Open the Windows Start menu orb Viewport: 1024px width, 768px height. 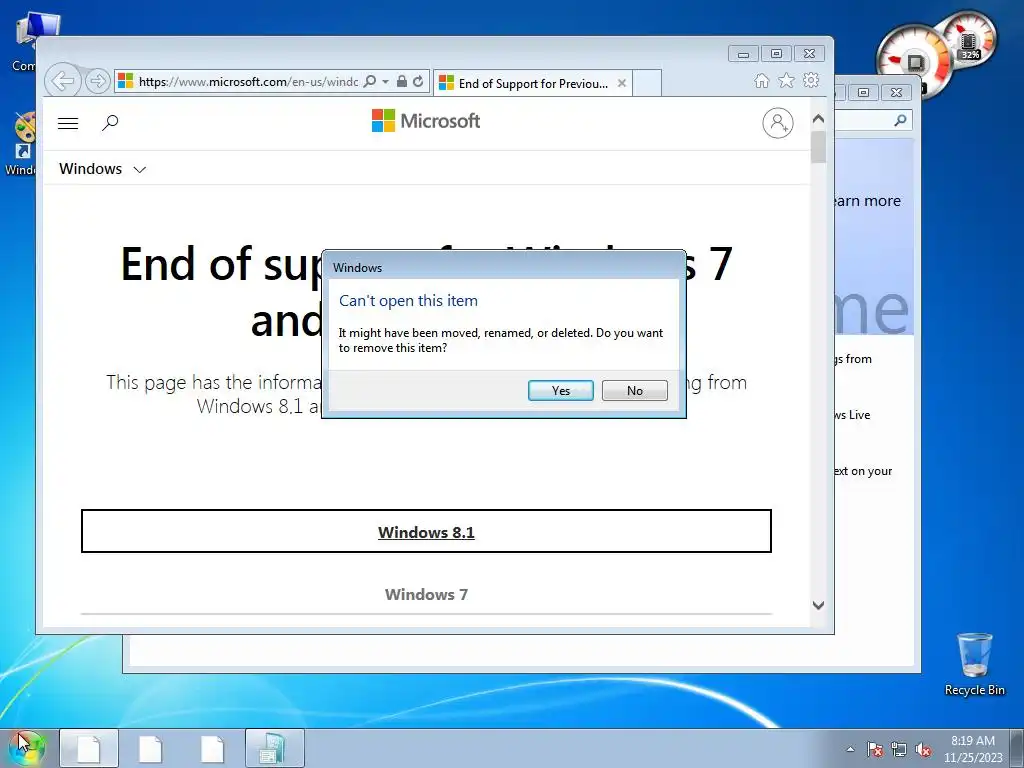(27, 747)
